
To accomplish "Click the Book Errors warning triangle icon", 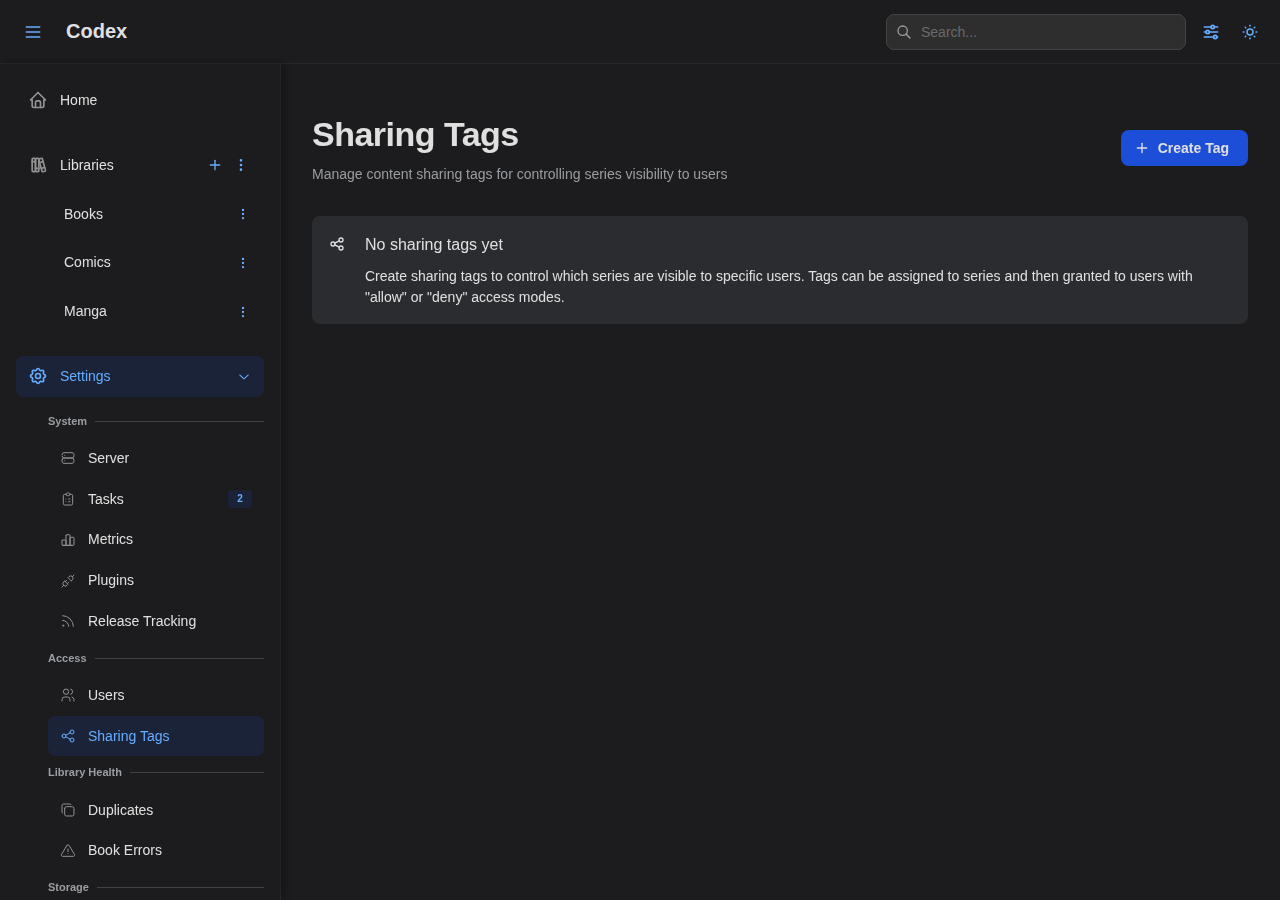I will pyautogui.click(x=68, y=851).
